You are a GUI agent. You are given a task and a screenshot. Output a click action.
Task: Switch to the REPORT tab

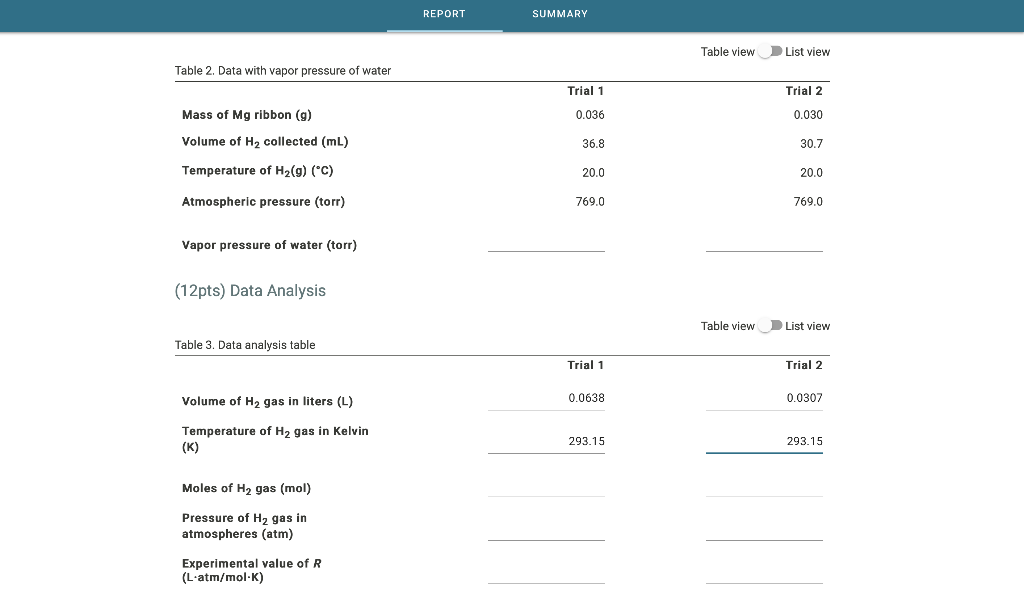click(444, 14)
